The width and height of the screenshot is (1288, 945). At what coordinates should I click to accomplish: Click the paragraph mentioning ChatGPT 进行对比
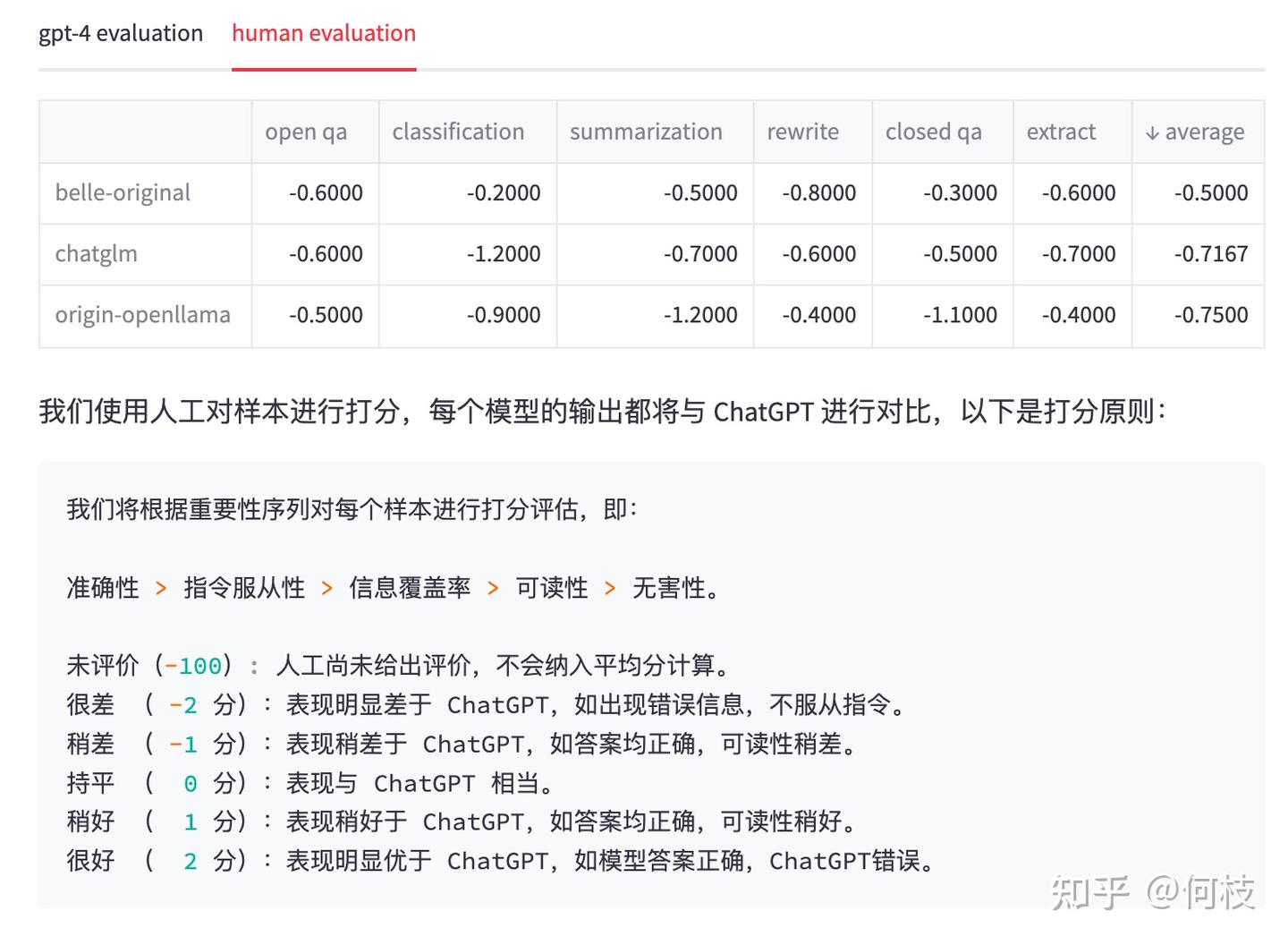point(603,412)
